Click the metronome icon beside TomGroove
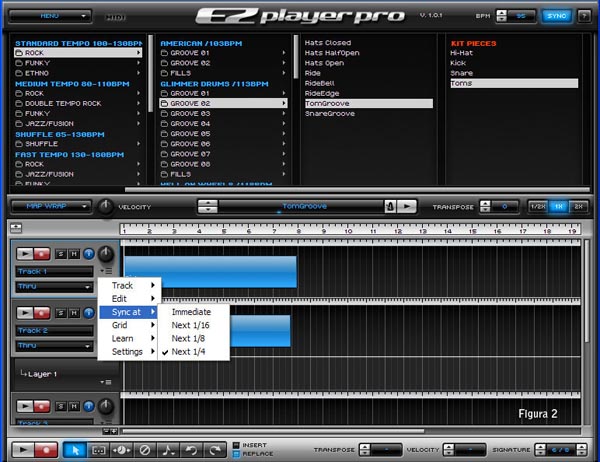 (x=390, y=207)
